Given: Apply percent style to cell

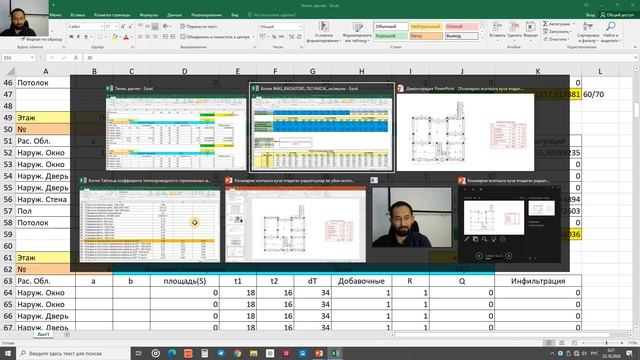Looking at the screenshot, I should (x=275, y=37).
